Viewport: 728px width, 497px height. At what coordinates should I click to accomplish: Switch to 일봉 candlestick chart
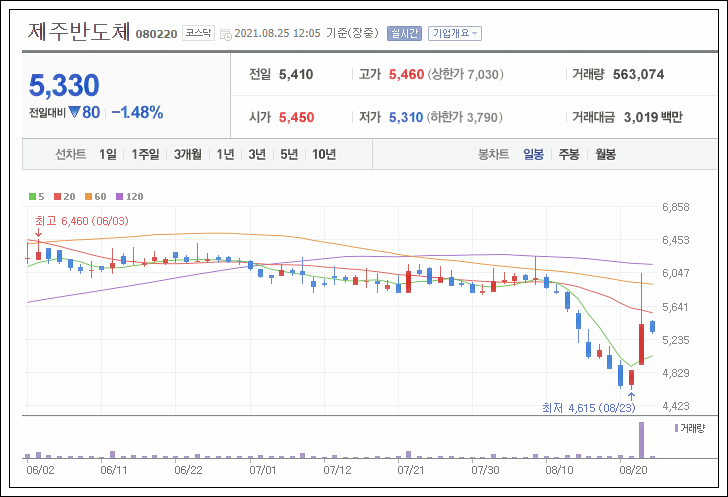point(533,154)
